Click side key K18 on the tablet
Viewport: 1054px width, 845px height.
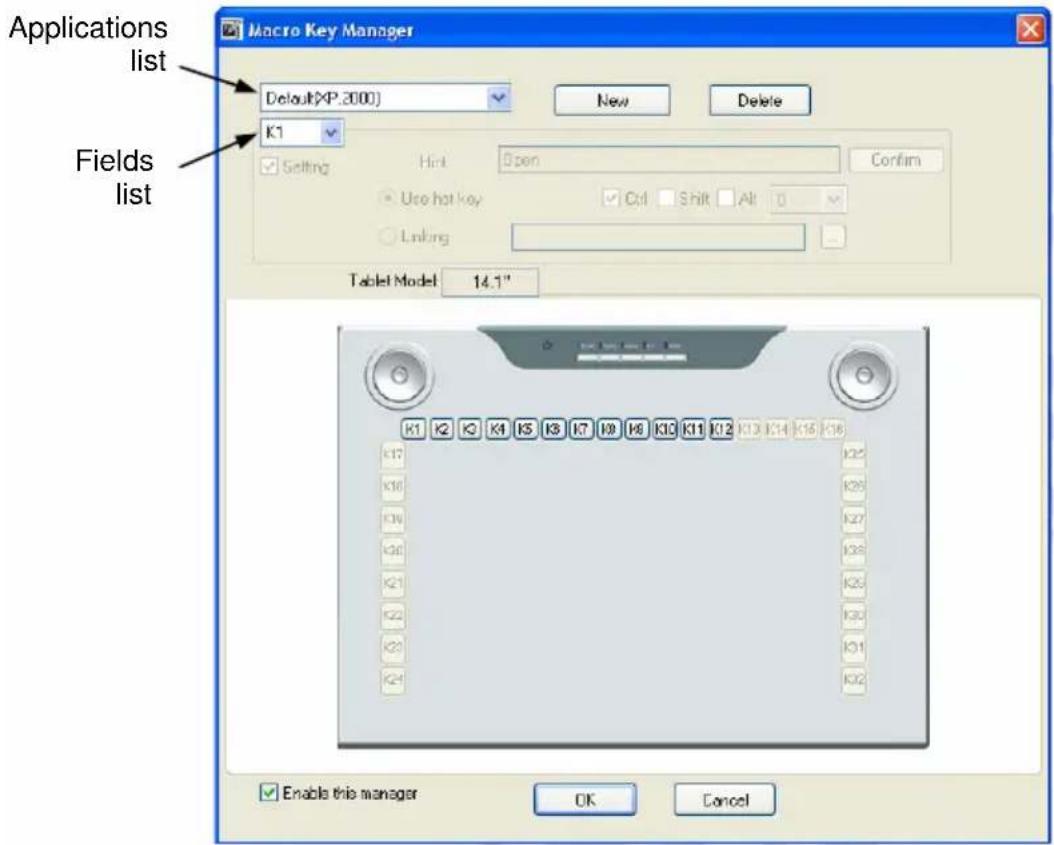point(393,486)
